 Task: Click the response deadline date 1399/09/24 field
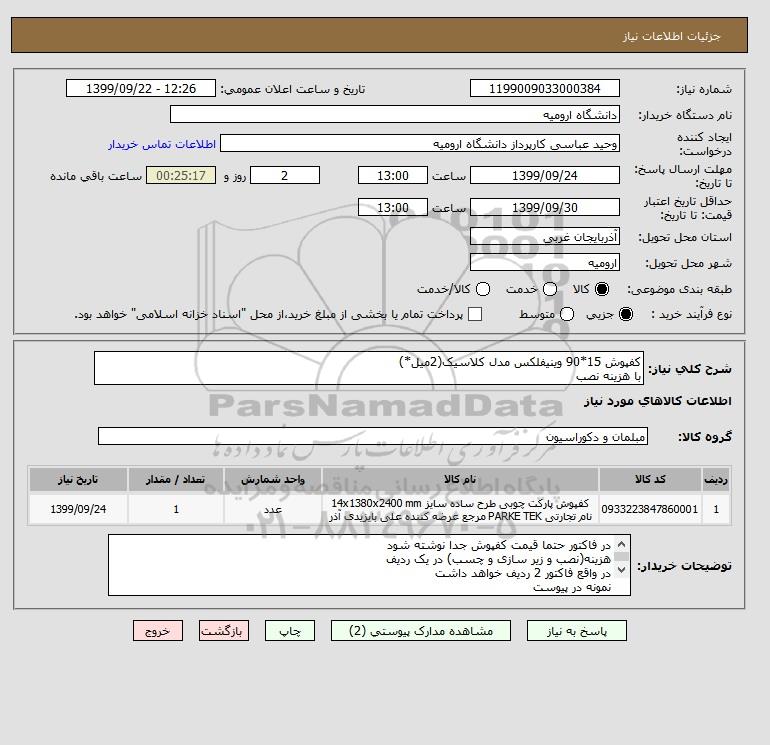click(x=545, y=175)
